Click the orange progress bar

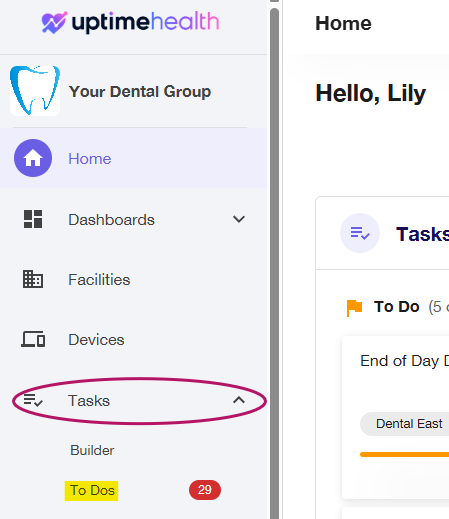(x=404, y=454)
